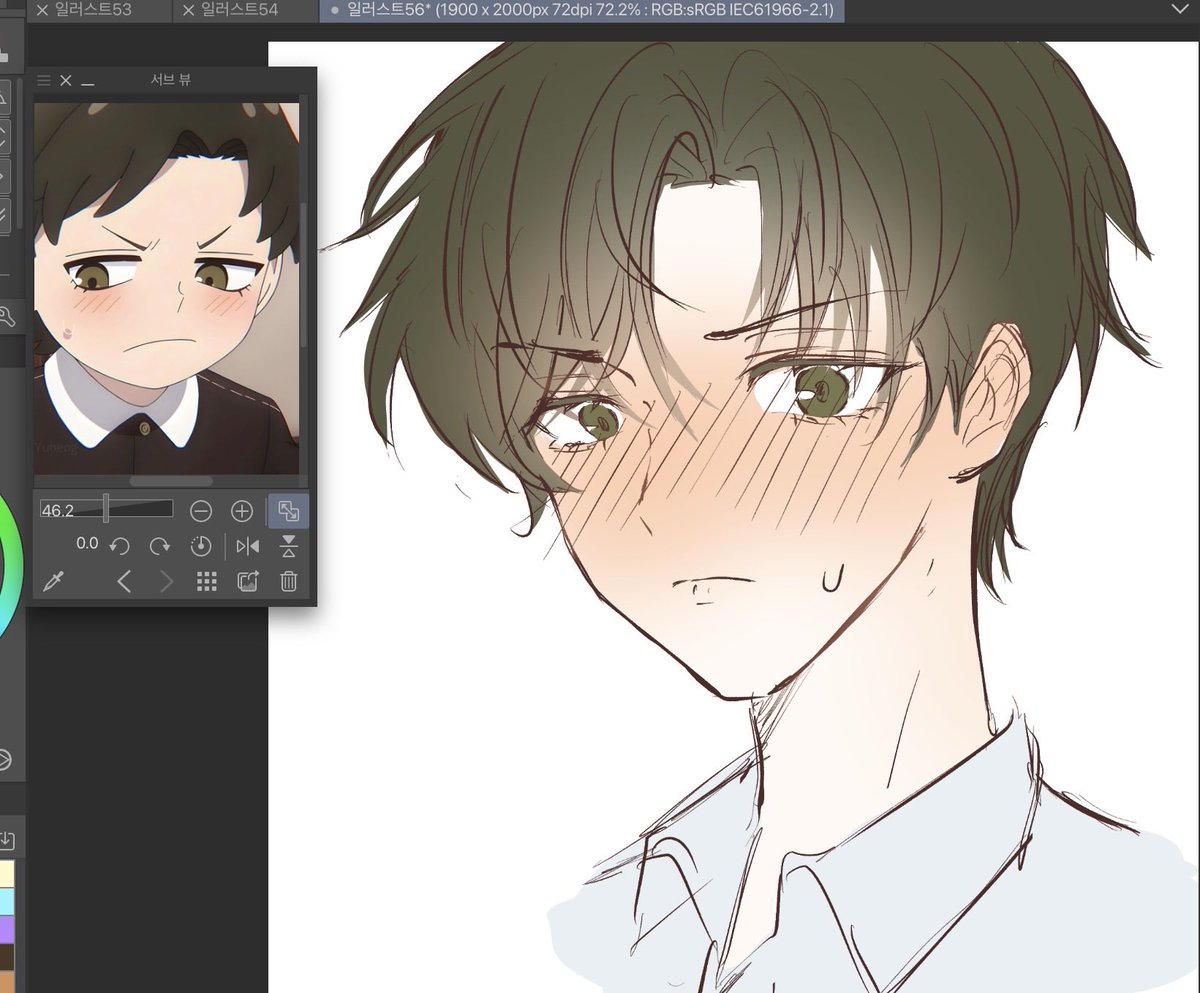Click the Sub View horizontal scrollbar
Screen dimensions: 1200x993
click(171, 481)
